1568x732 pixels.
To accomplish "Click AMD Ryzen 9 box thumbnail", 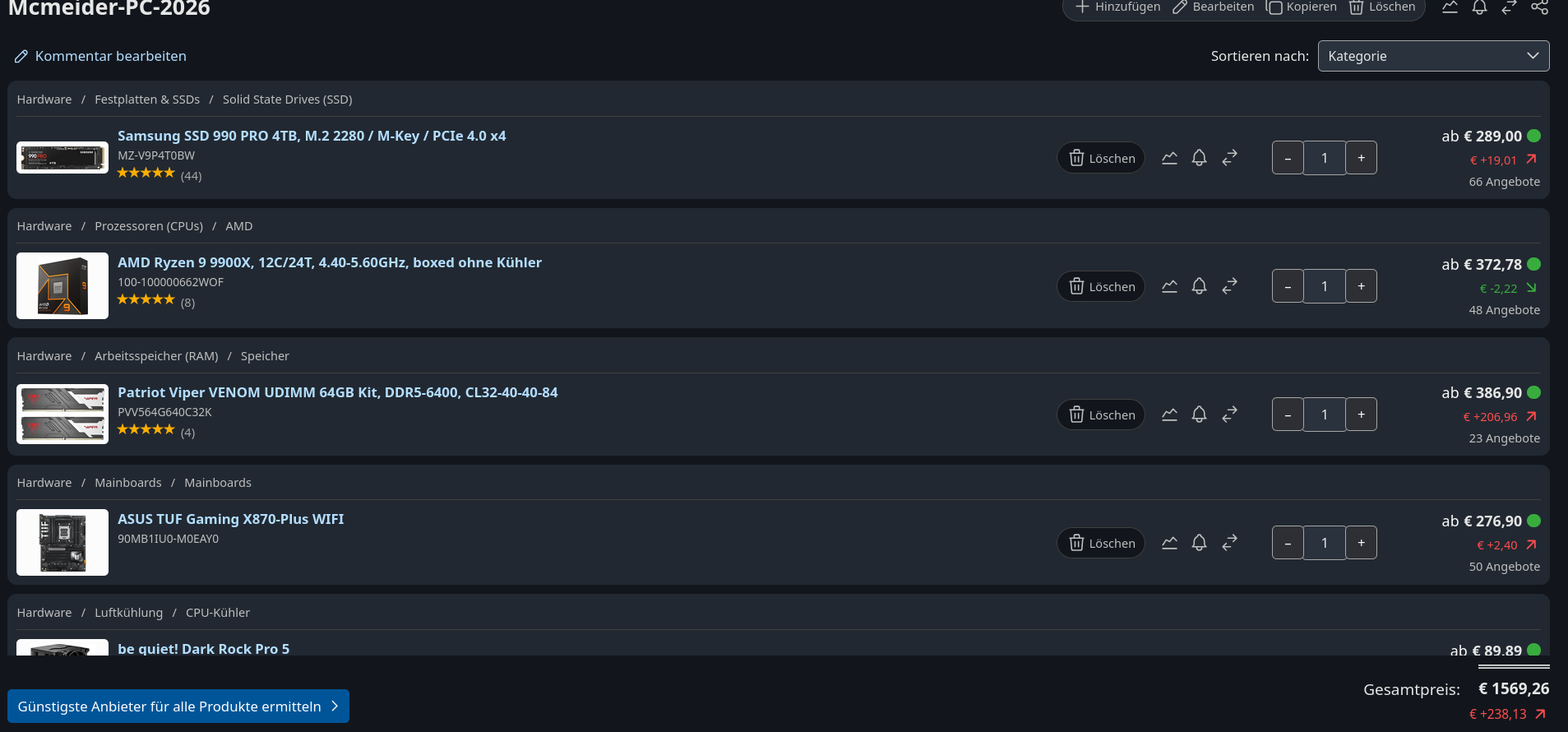I will (x=62, y=285).
